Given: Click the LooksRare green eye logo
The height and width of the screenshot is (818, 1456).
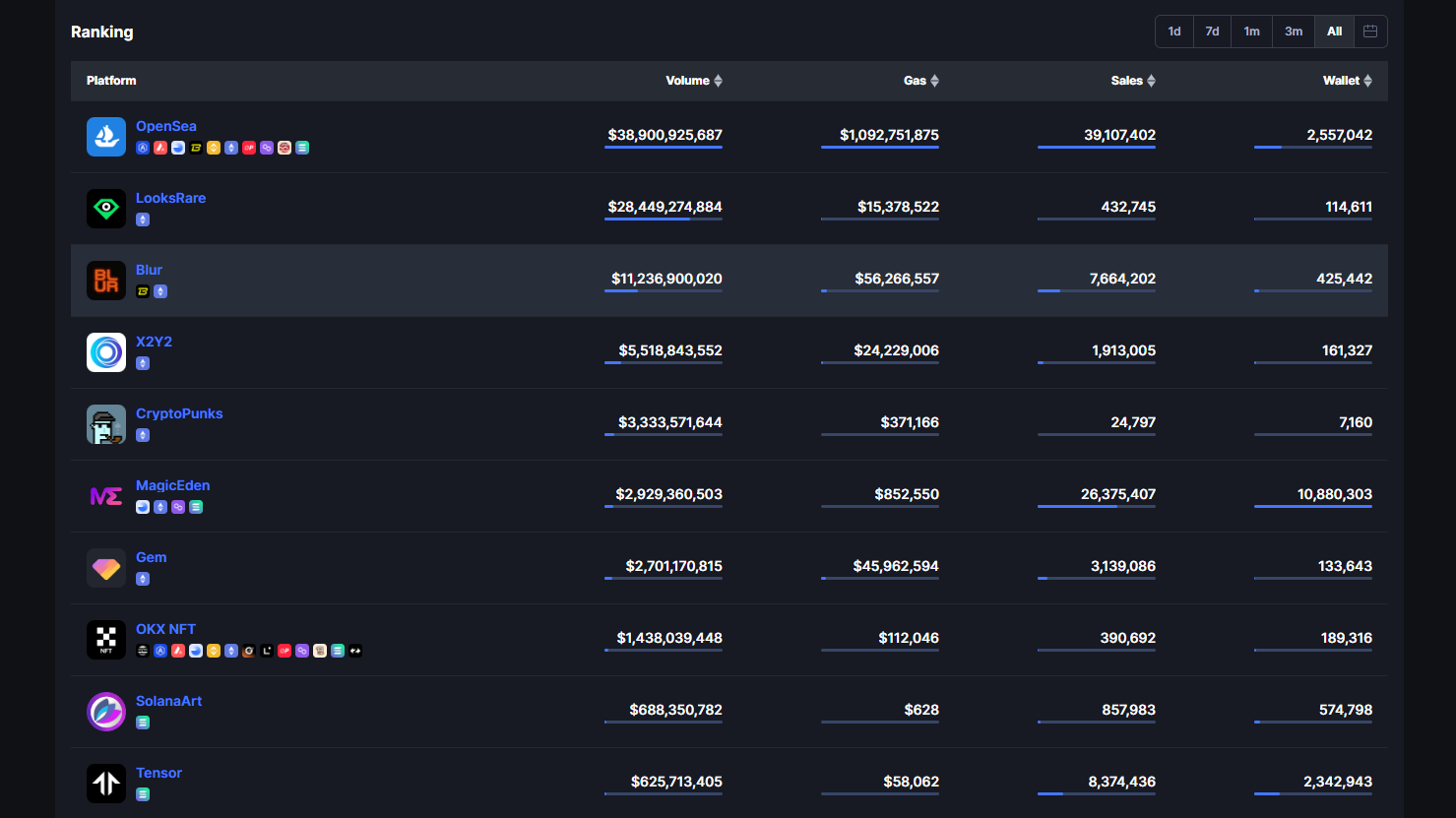Looking at the screenshot, I should pos(106,209).
